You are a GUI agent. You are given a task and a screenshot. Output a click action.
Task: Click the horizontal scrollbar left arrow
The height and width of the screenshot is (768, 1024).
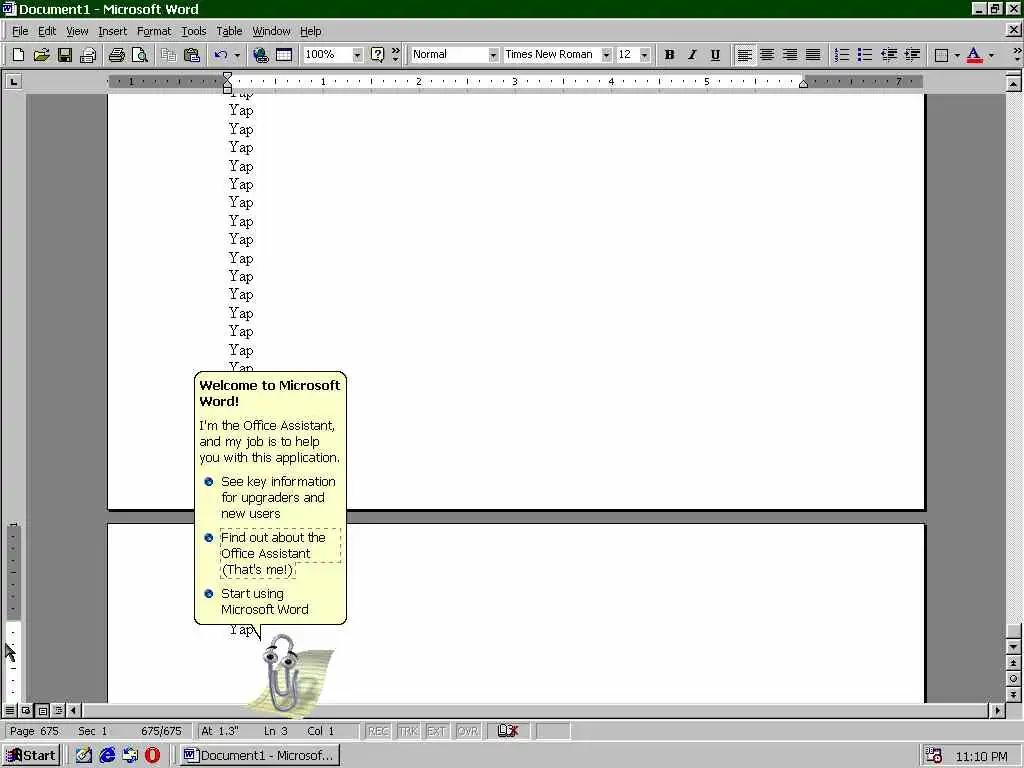pyautogui.click(x=74, y=710)
